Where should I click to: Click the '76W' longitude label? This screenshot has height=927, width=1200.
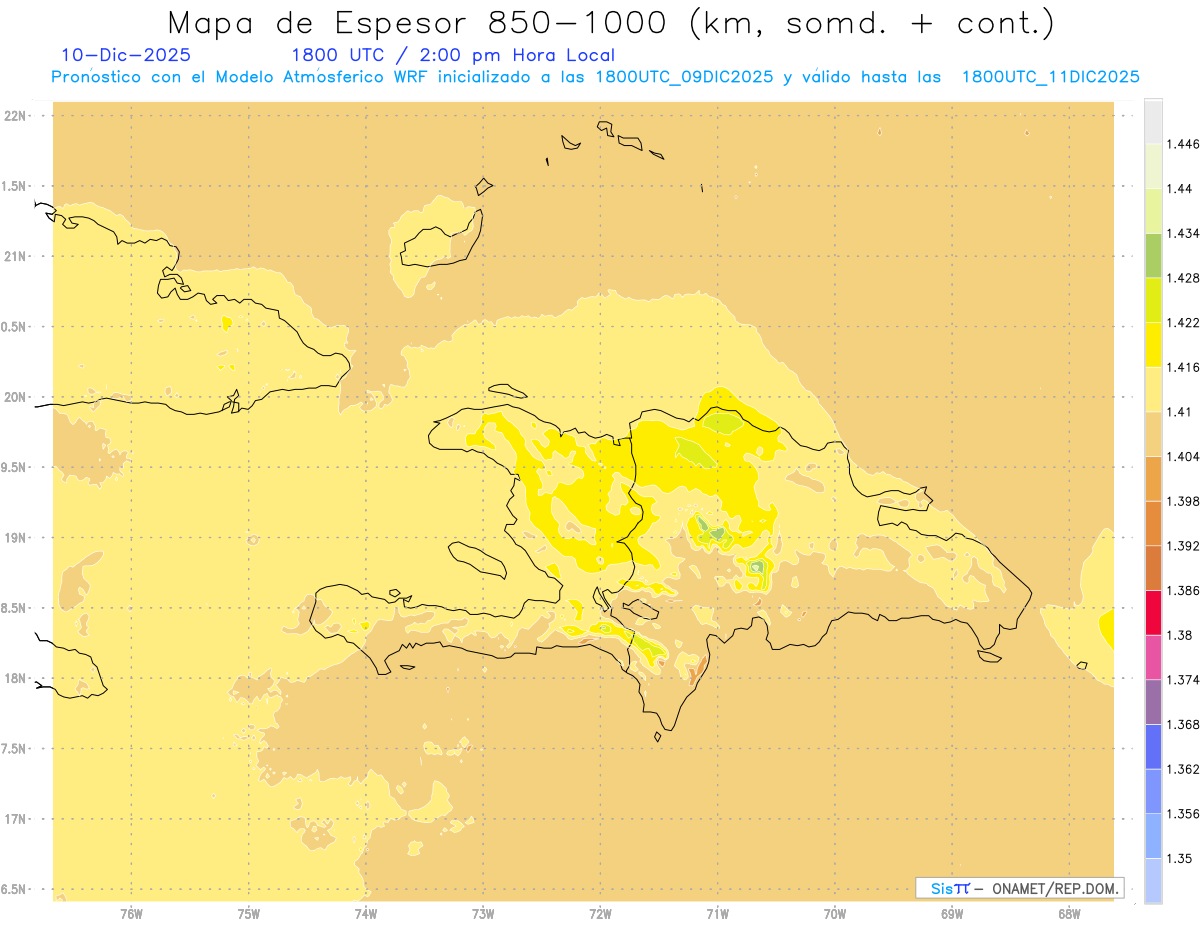131,912
